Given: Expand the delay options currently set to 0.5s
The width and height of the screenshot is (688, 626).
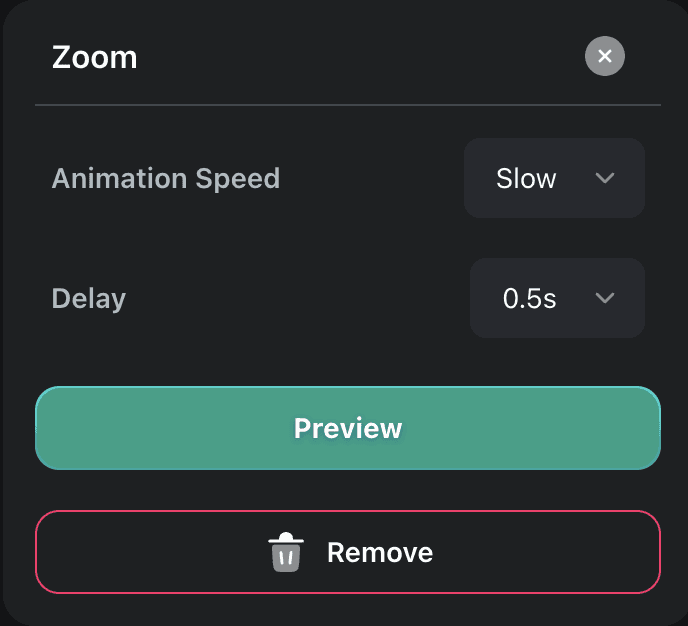Looking at the screenshot, I should [x=557, y=298].
